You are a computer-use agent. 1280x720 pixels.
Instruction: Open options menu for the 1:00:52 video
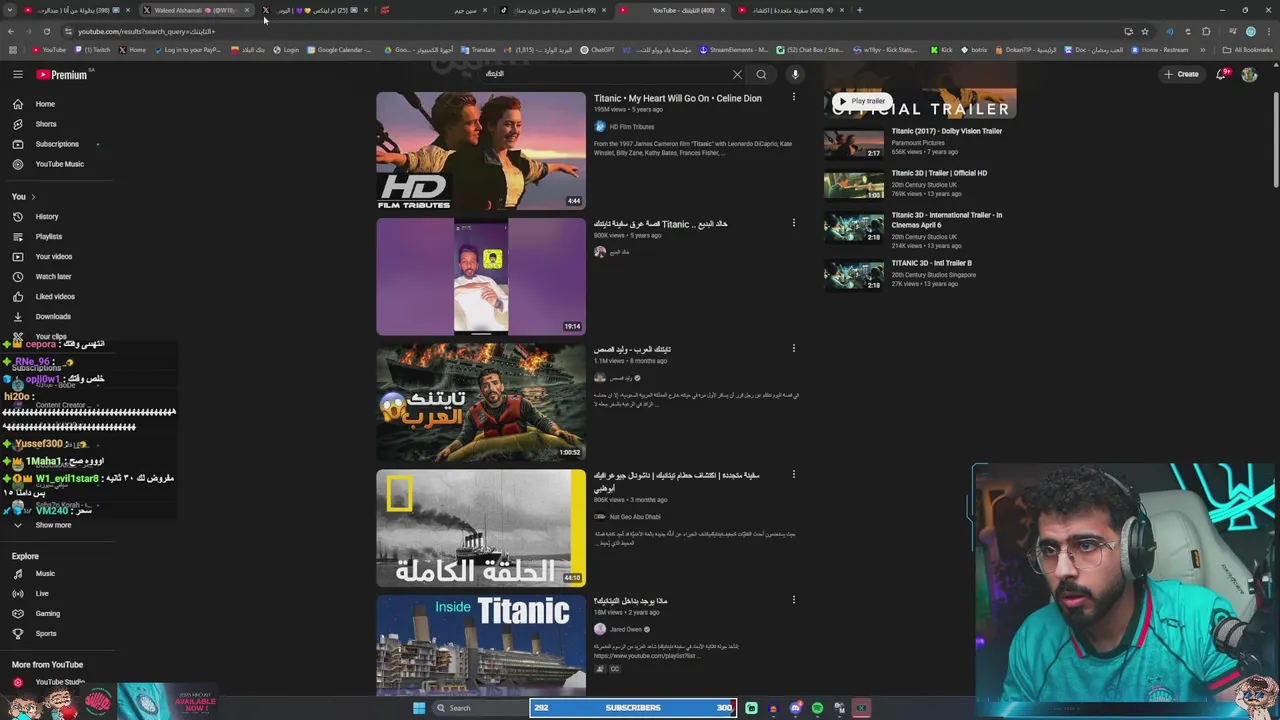[x=794, y=349]
